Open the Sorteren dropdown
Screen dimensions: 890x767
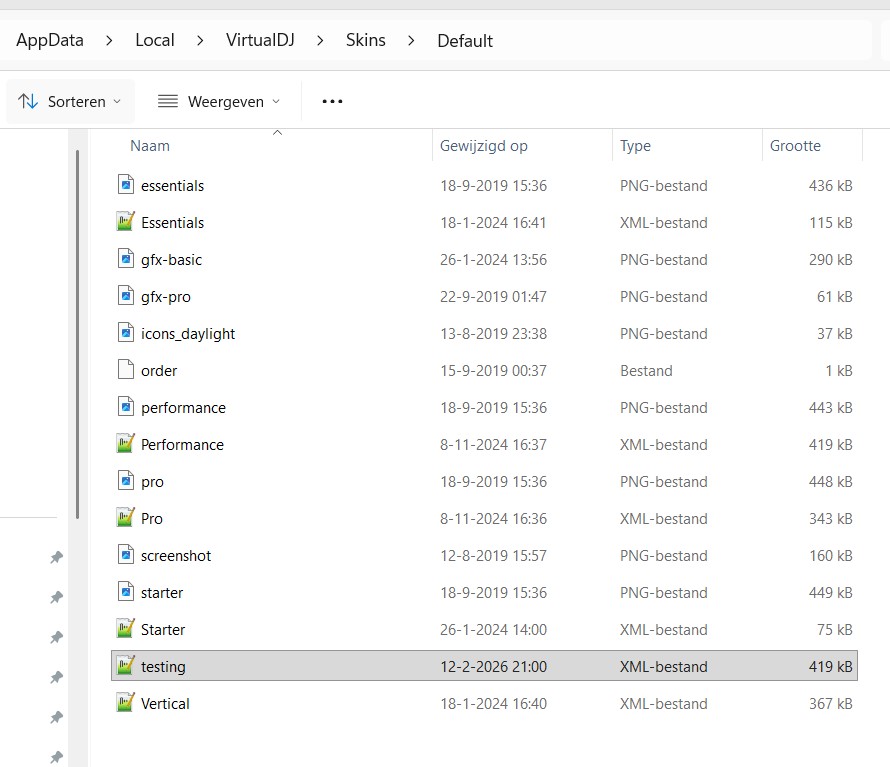70,101
